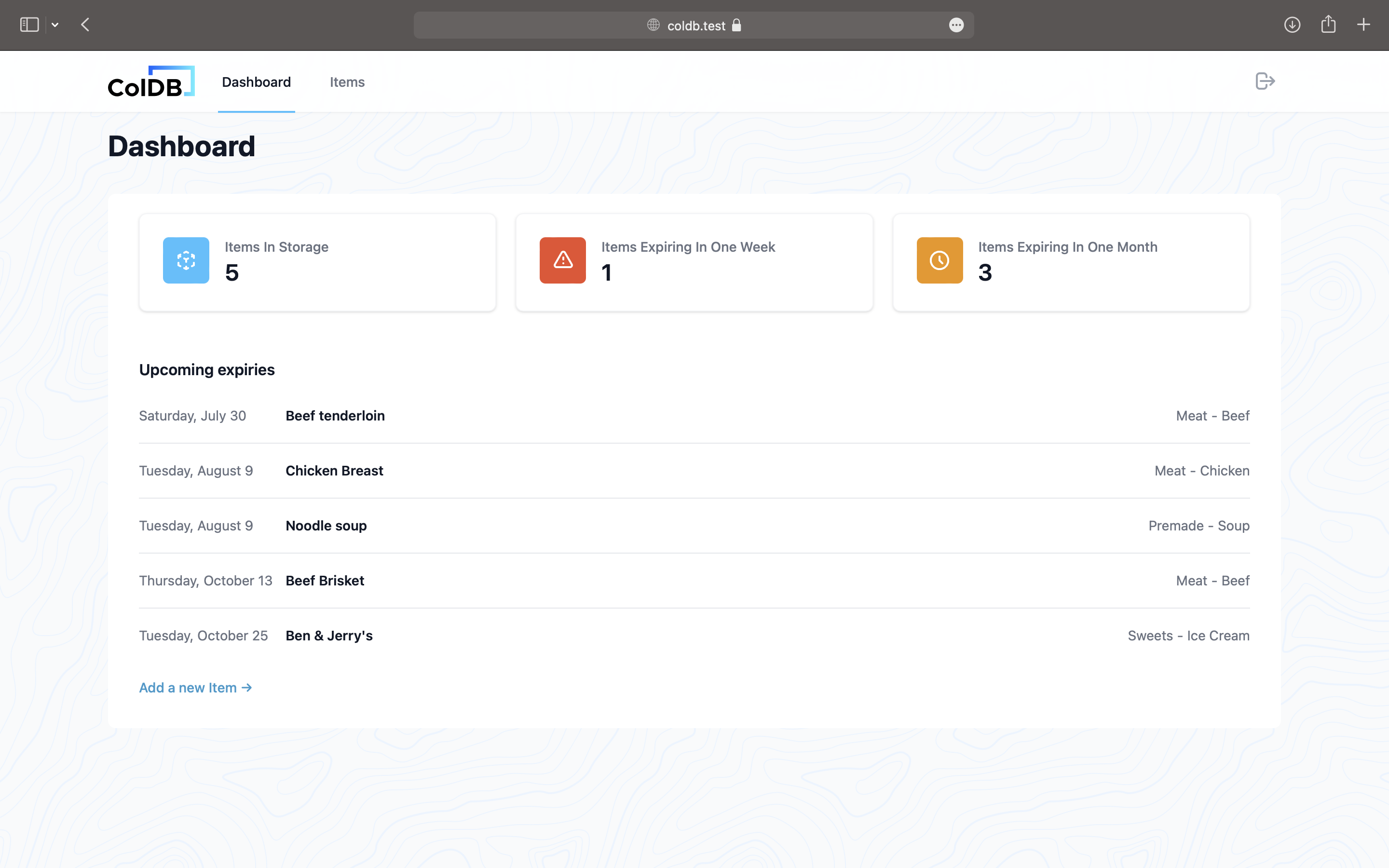The image size is (1389, 868).
Task: Click the browser tab dropdown chevron
Action: click(55, 25)
